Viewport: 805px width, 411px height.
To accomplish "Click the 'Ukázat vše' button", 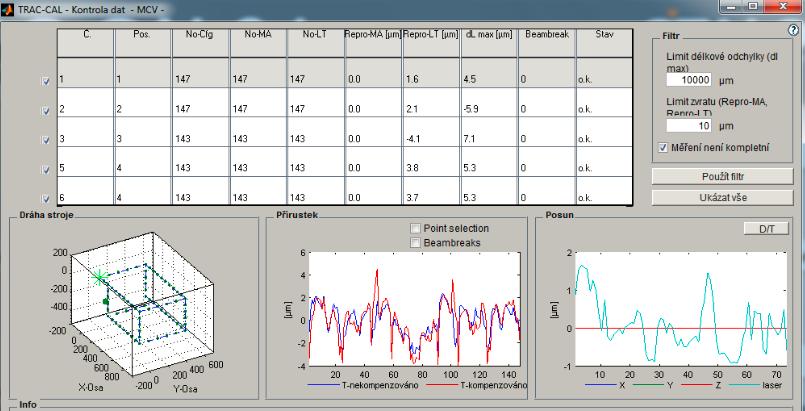I will 723,198.
